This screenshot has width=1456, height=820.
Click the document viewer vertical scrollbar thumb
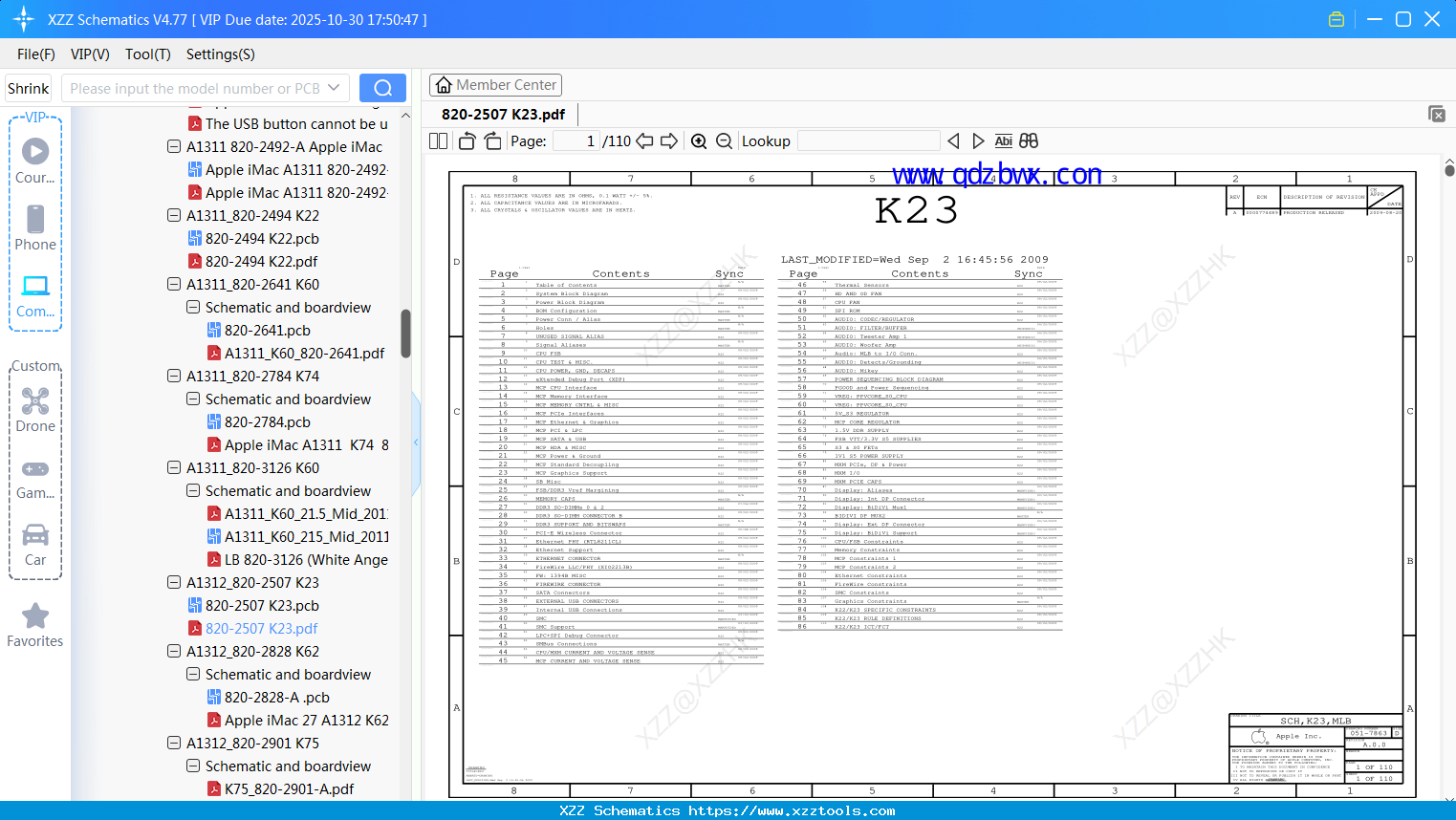[1449, 170]
